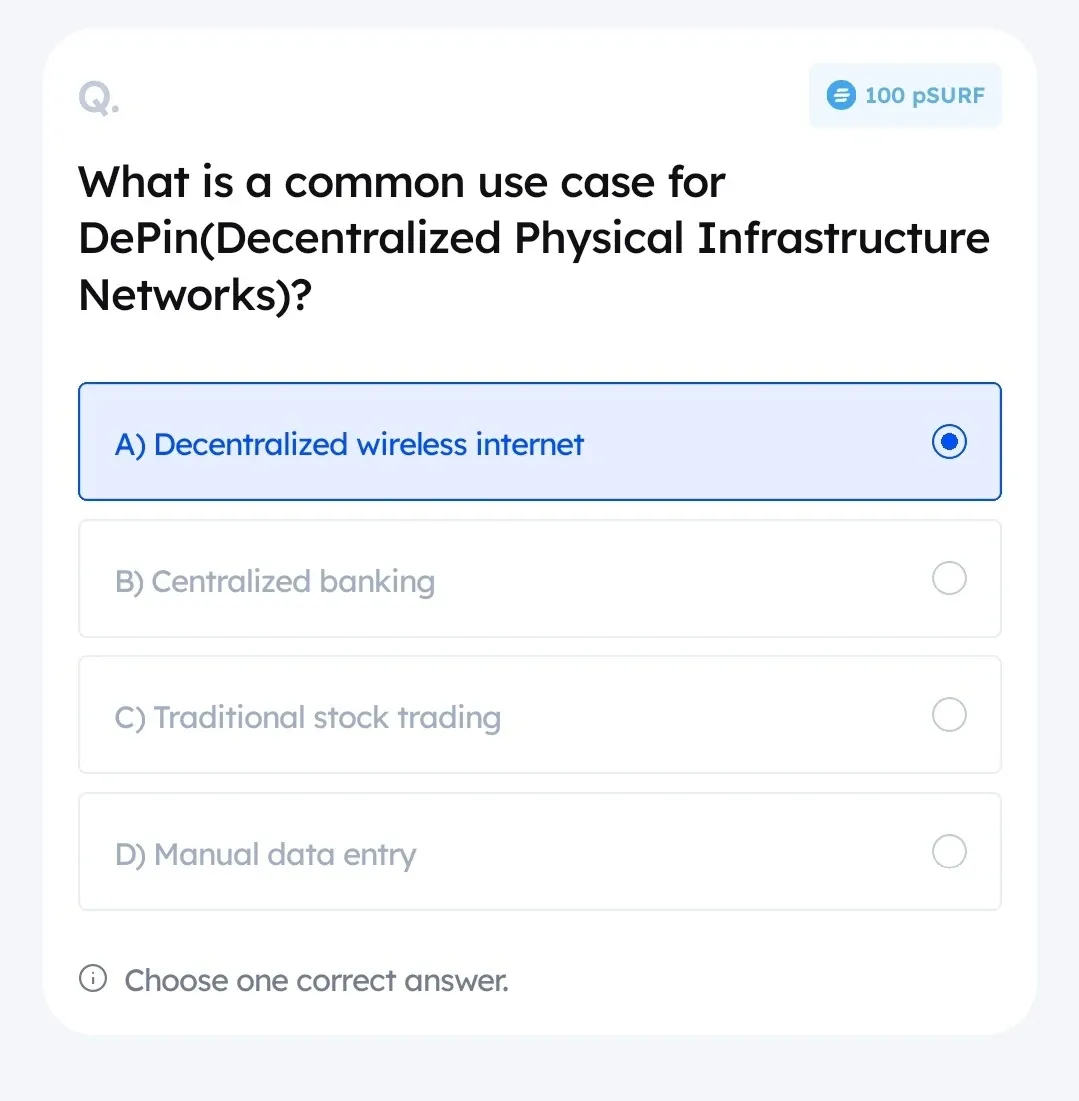The width and height of the screenshot is (1079, 1101).
Task: Click the circular token symbol on the reward badge
Action: [x=841, y=96]
